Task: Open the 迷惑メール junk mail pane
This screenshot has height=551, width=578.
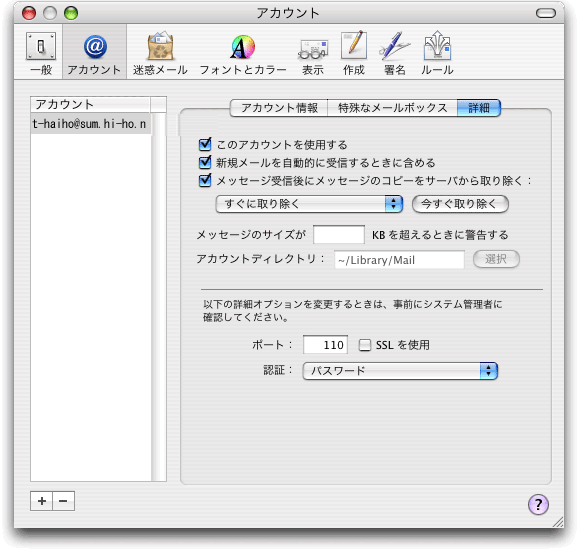Action: [160, 53]
